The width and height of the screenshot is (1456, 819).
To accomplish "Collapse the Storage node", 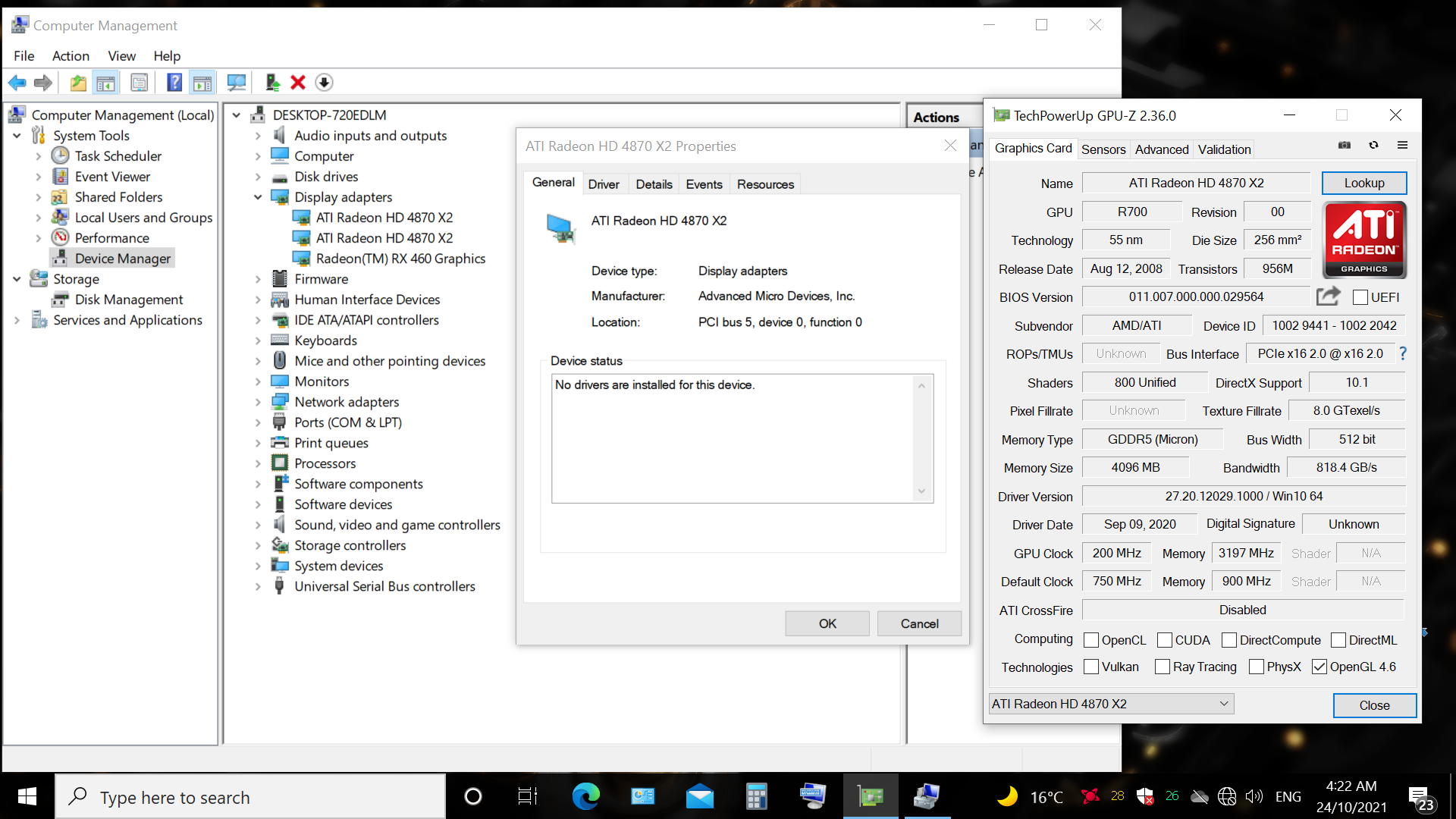I will coord(17,279).
